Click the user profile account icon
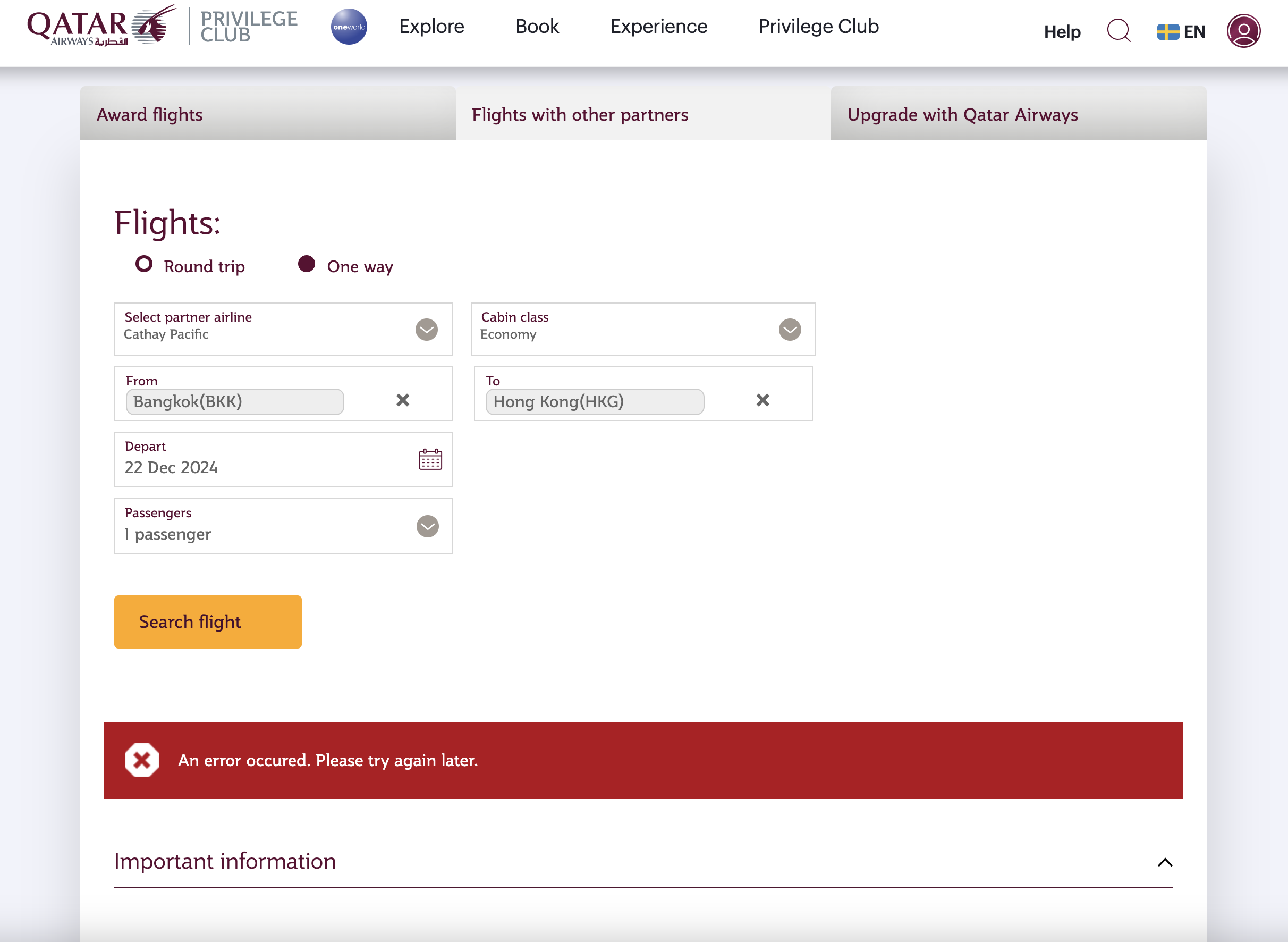 tap(1243, 30)
